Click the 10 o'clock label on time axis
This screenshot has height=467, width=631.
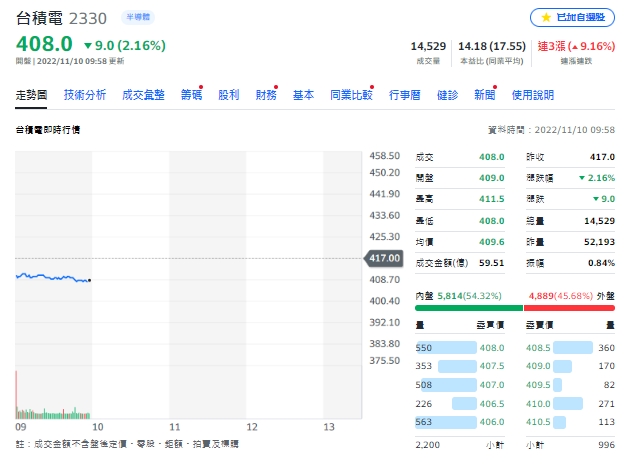pos(98,427)
